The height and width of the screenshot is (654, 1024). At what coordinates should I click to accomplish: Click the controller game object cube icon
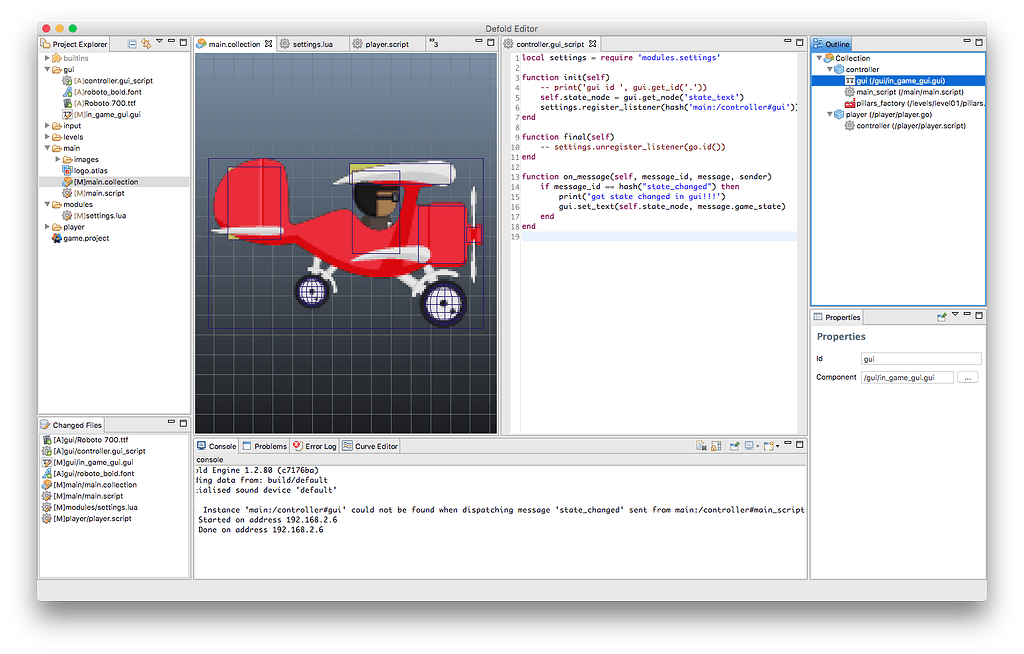(x=840, y=69)
